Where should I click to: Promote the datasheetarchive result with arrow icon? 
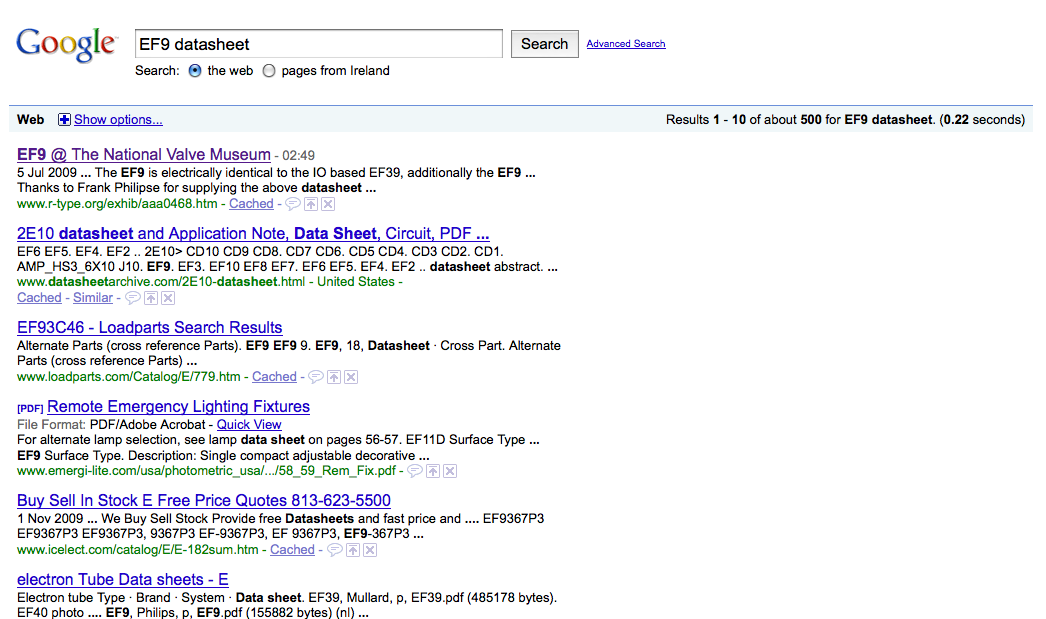[151, 298]
